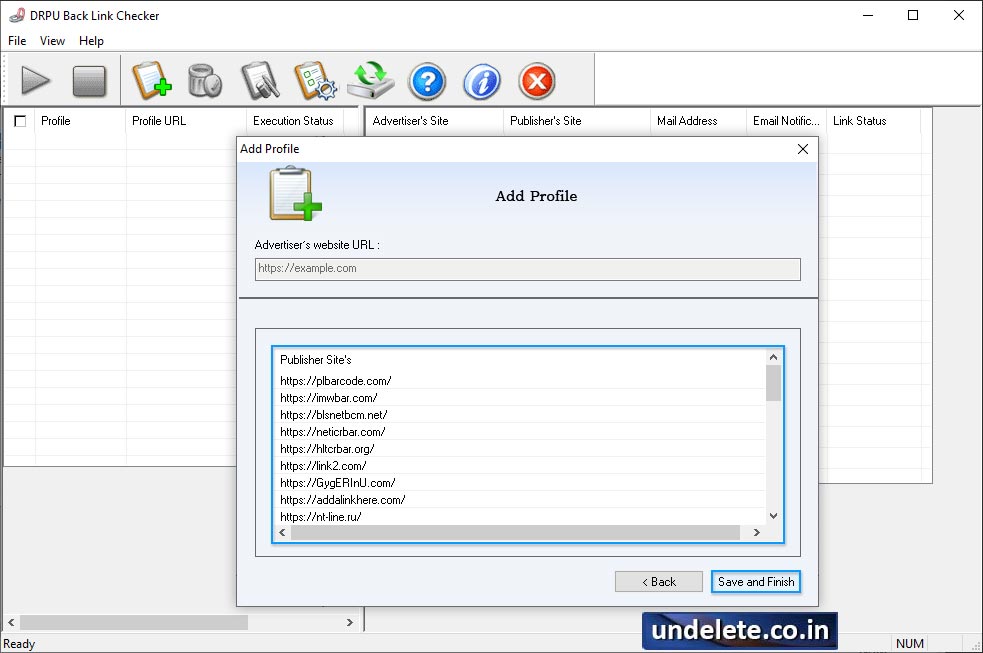The image size is (983, 653).
Task: Open the Help menu
Action: pos(91,41)
